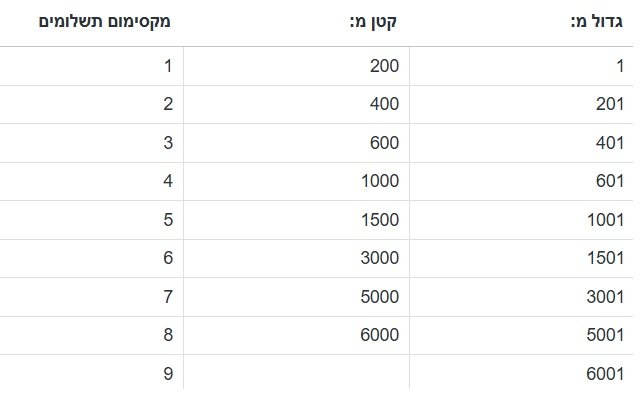642x396 pixels.
Task: Select the cell with value 200
Action: tap(296, 66)
